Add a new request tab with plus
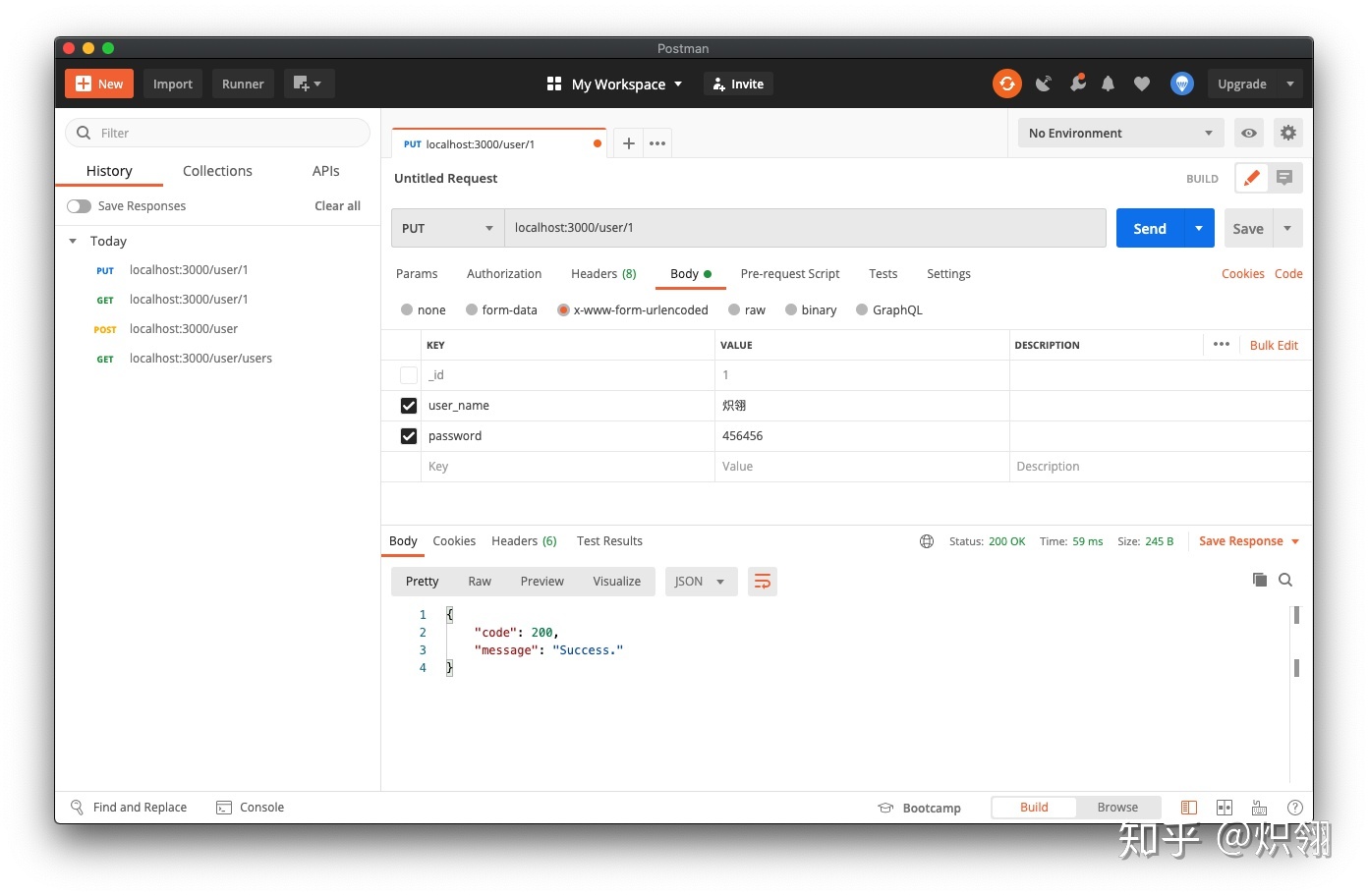 (628, 143)
